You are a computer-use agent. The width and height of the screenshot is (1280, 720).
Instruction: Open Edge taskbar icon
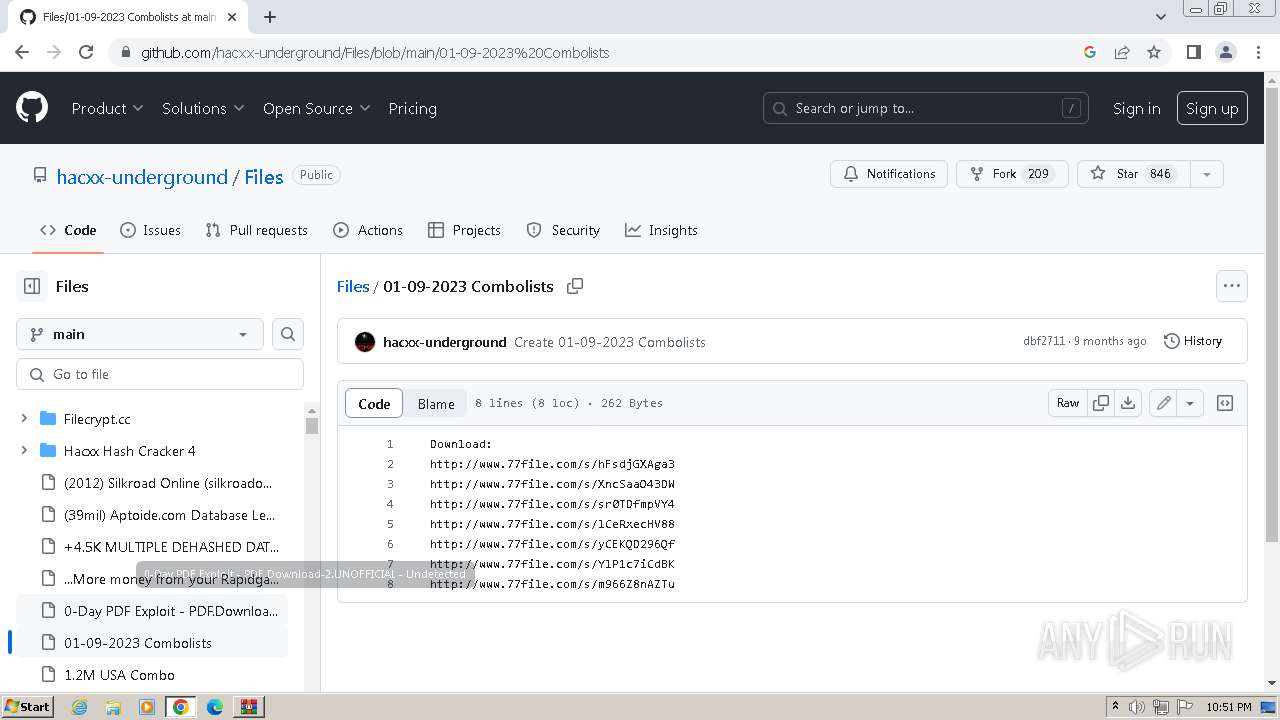point(215,707)
